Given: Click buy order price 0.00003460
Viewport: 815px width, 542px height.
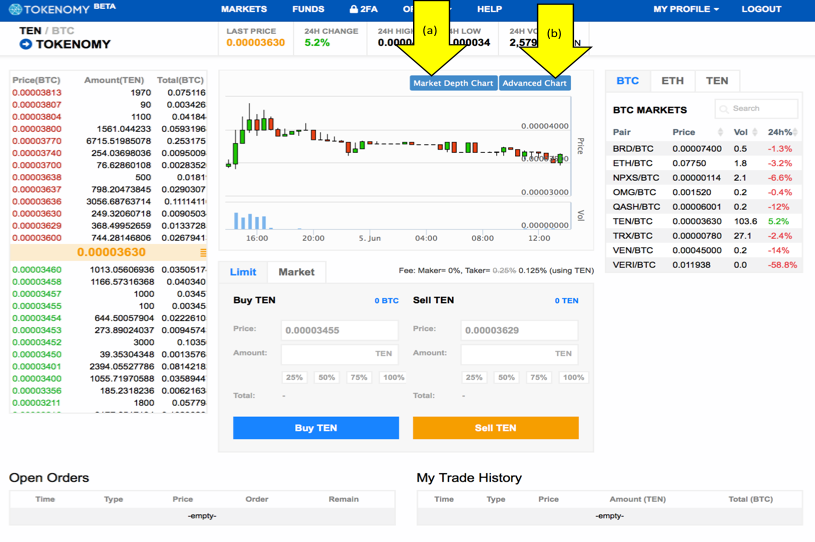Looking at the screenshot, I should click(37, 270).
